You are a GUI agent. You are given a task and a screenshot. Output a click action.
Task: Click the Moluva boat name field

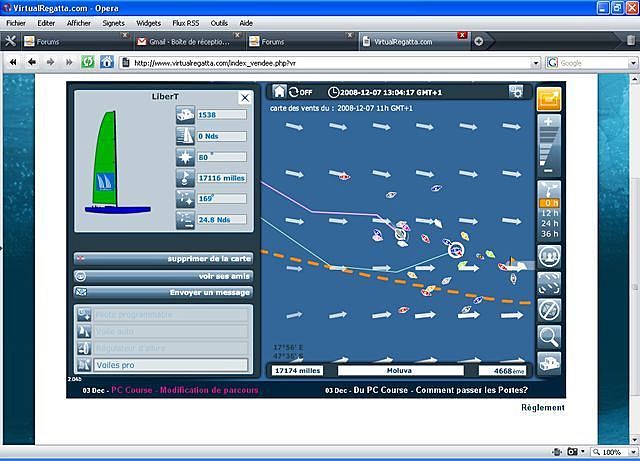[400, 370]
